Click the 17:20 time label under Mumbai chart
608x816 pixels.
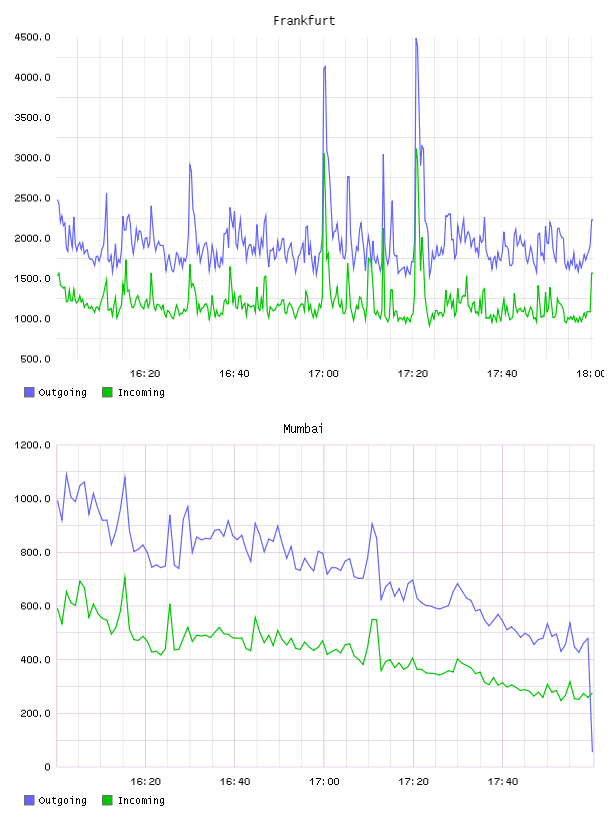click(413, 782)
